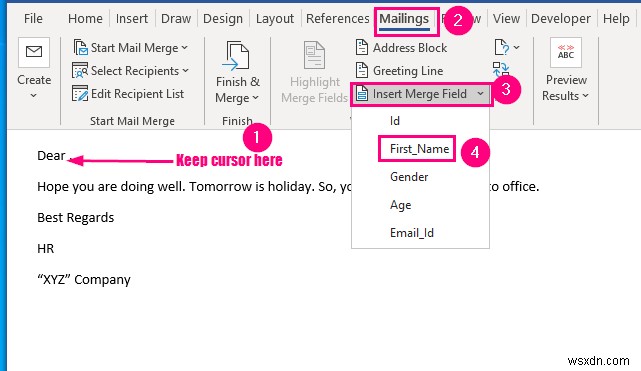Click the Highlight Merge Fields icon
The height and width of the screenshot is (371, 641).
point(314,55)
